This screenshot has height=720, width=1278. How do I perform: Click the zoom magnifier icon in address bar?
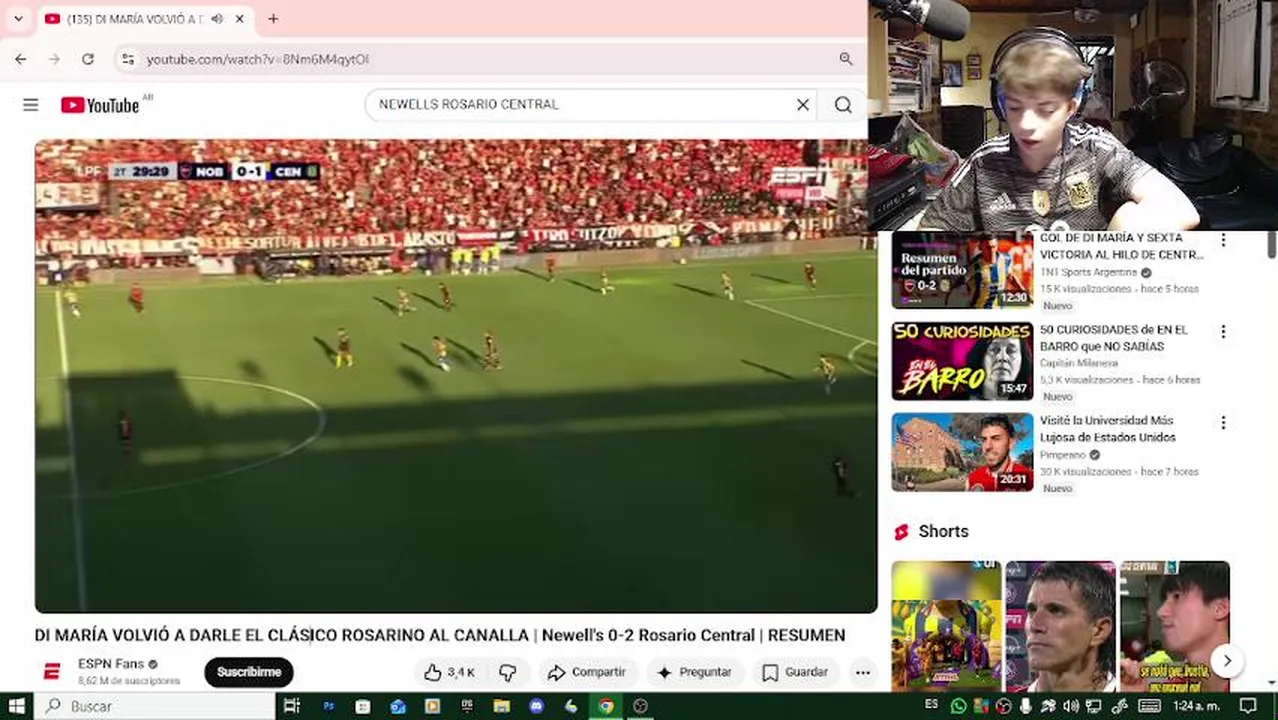tap(846, 59)
